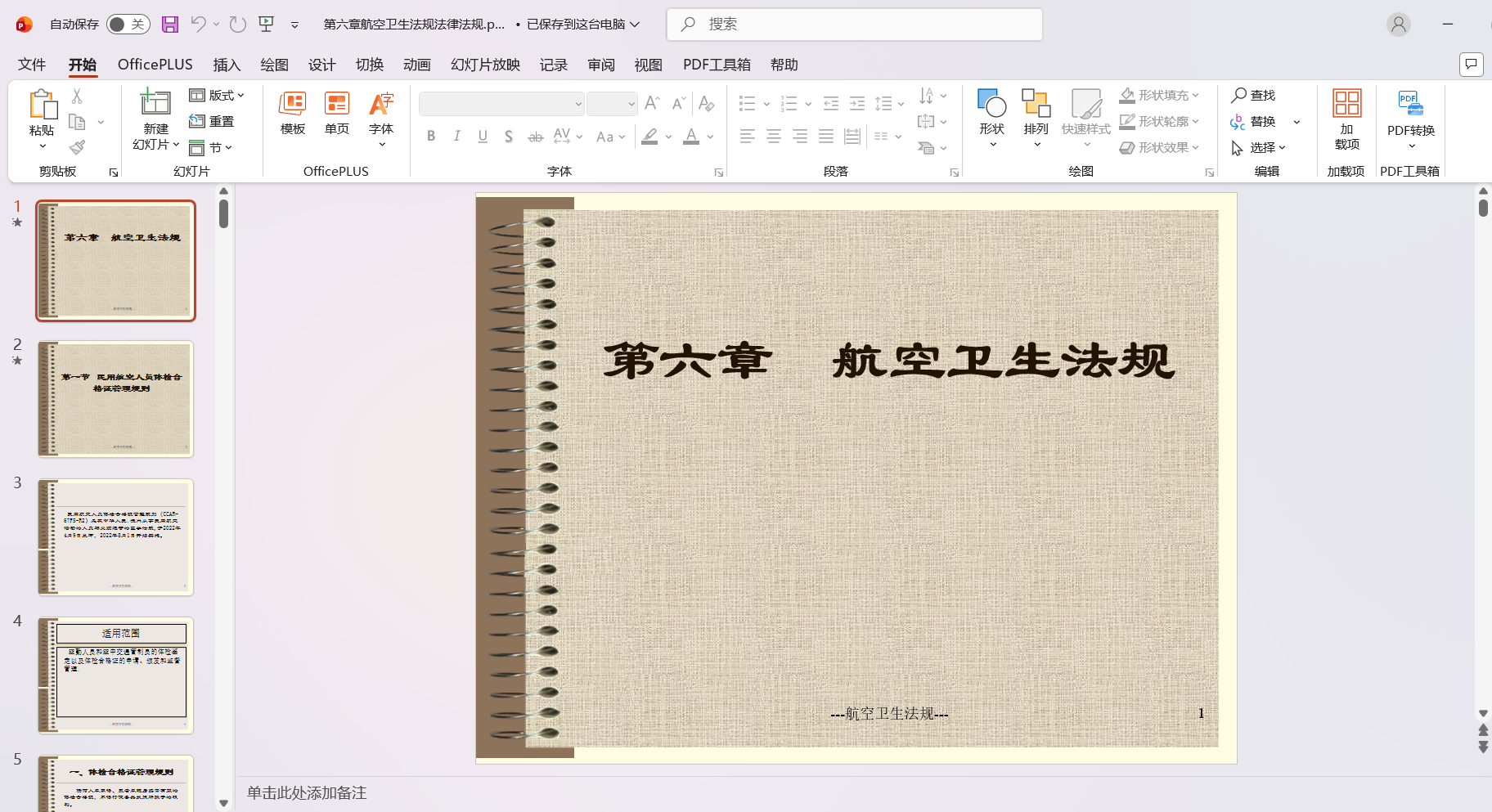Increase list indent level
Viewport: 1492px width, 812px height.
pyautogui.click(x=857, y=103)
